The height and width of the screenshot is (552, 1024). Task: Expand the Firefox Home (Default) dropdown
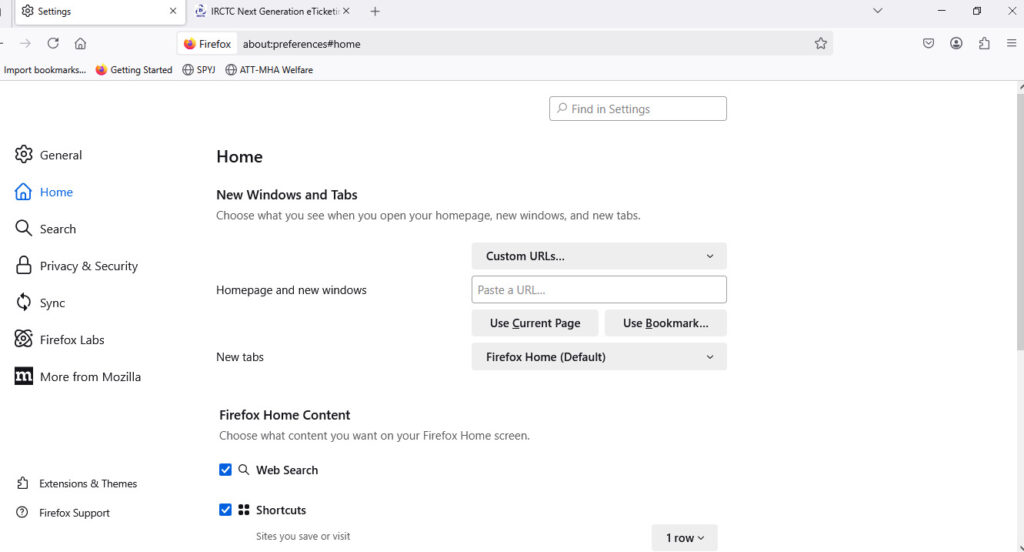coord(598,357)
